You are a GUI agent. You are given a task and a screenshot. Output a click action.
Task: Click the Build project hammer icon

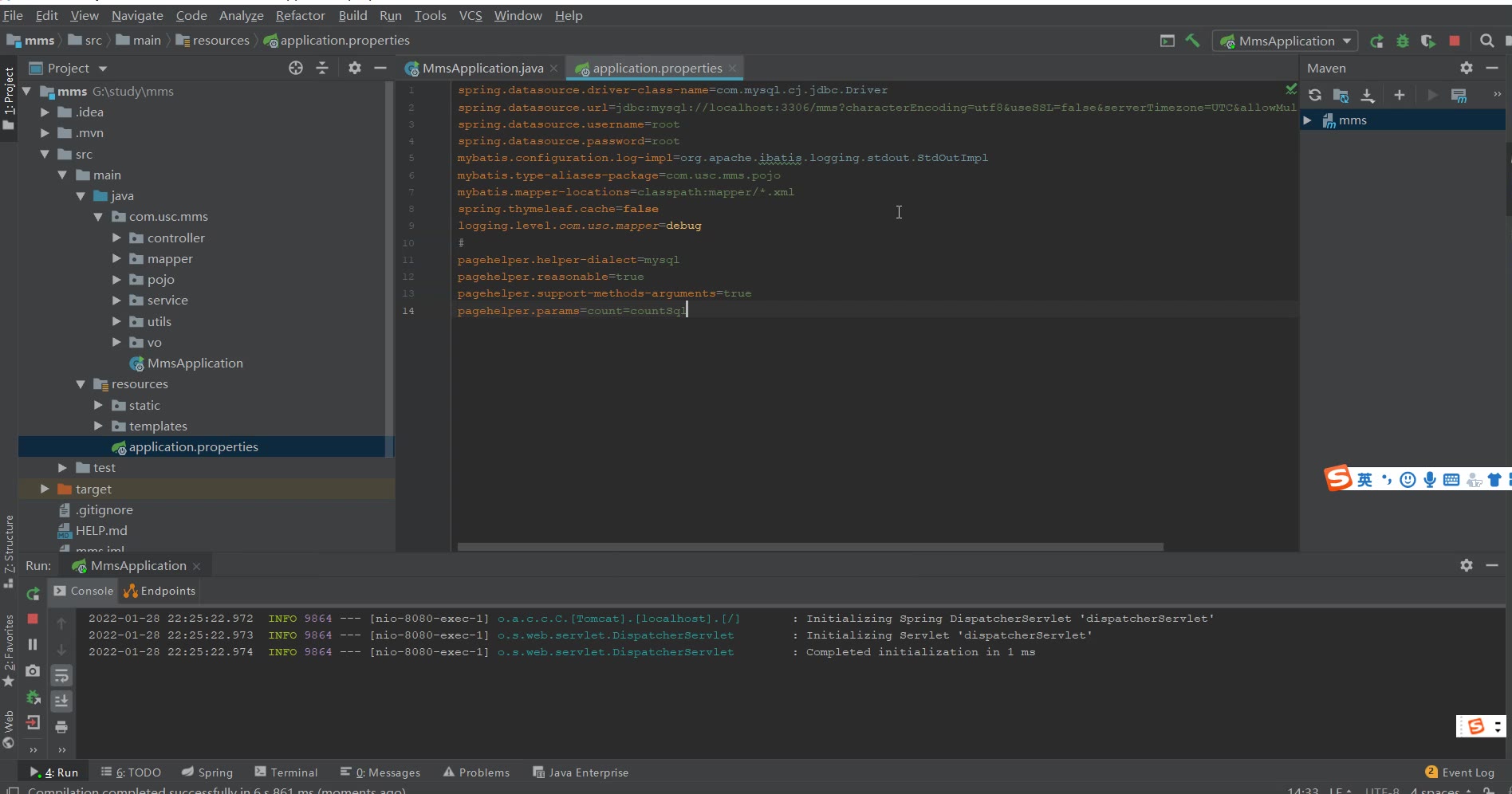pos(1192,41)
